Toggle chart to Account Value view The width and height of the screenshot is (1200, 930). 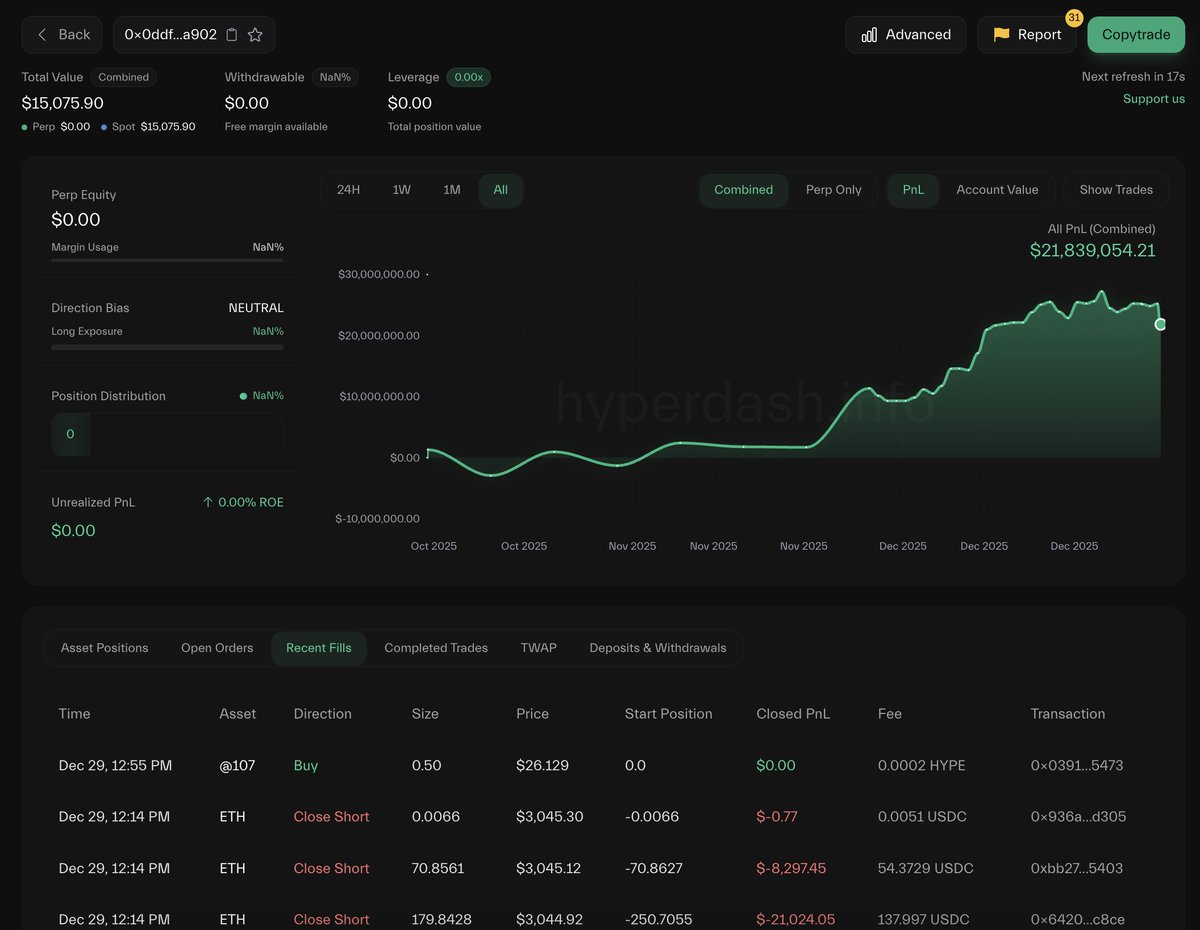pos(996,190)
